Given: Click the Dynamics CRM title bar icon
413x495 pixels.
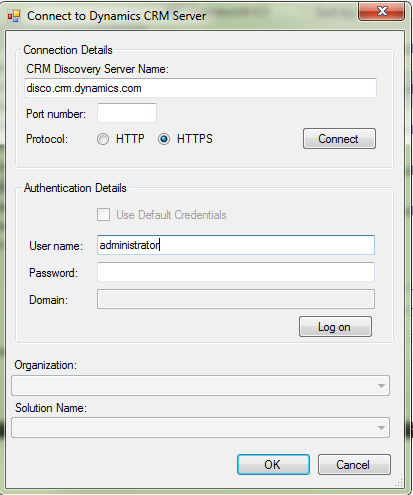Looking at the screenshot, I should [x=14, y=16].
